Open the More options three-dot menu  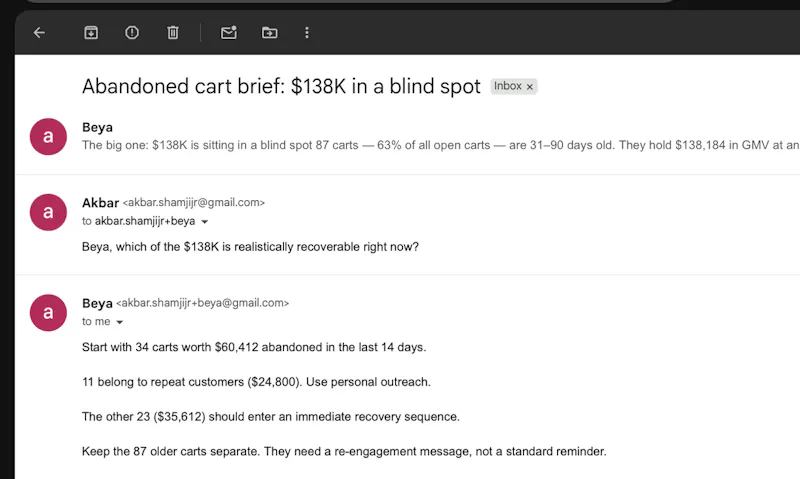307,33
